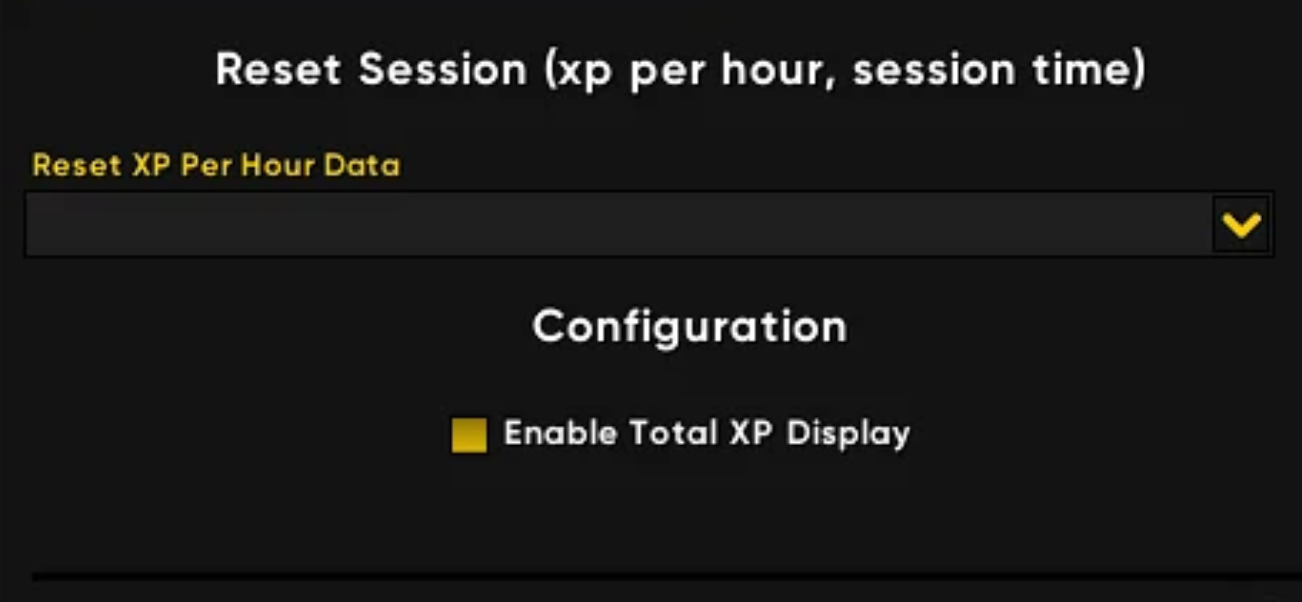
Task: Toggle the Enable Total XP Display checkbox
Action: 469,435
